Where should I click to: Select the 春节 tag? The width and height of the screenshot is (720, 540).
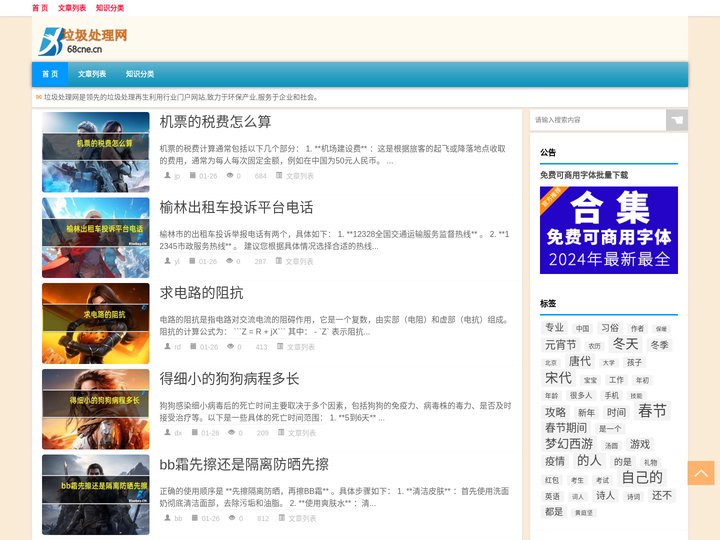652,411
